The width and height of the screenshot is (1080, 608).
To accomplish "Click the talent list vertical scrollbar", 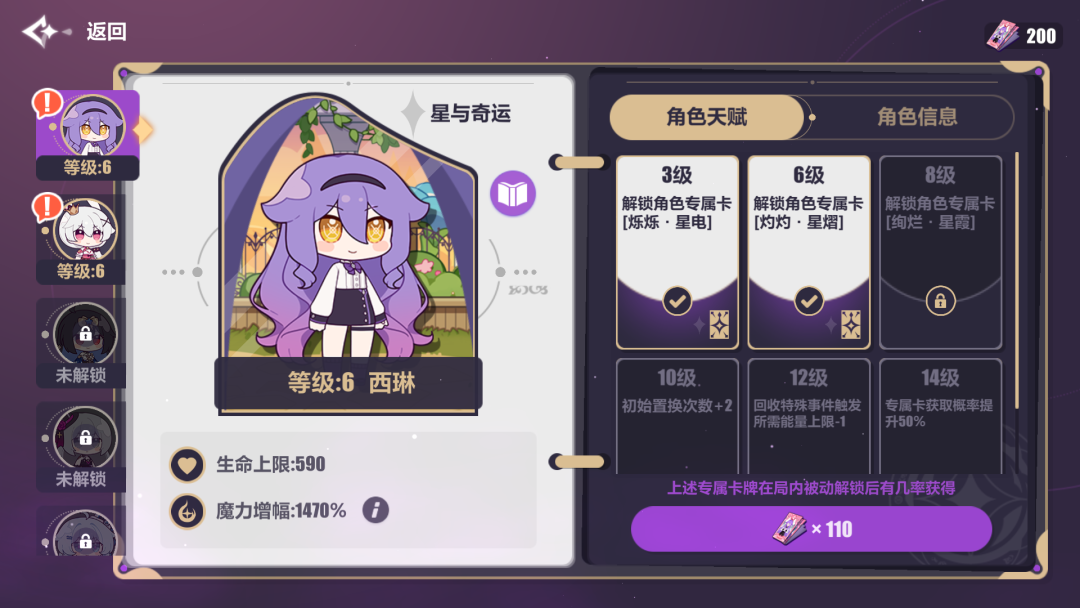I will (1017, 282).
